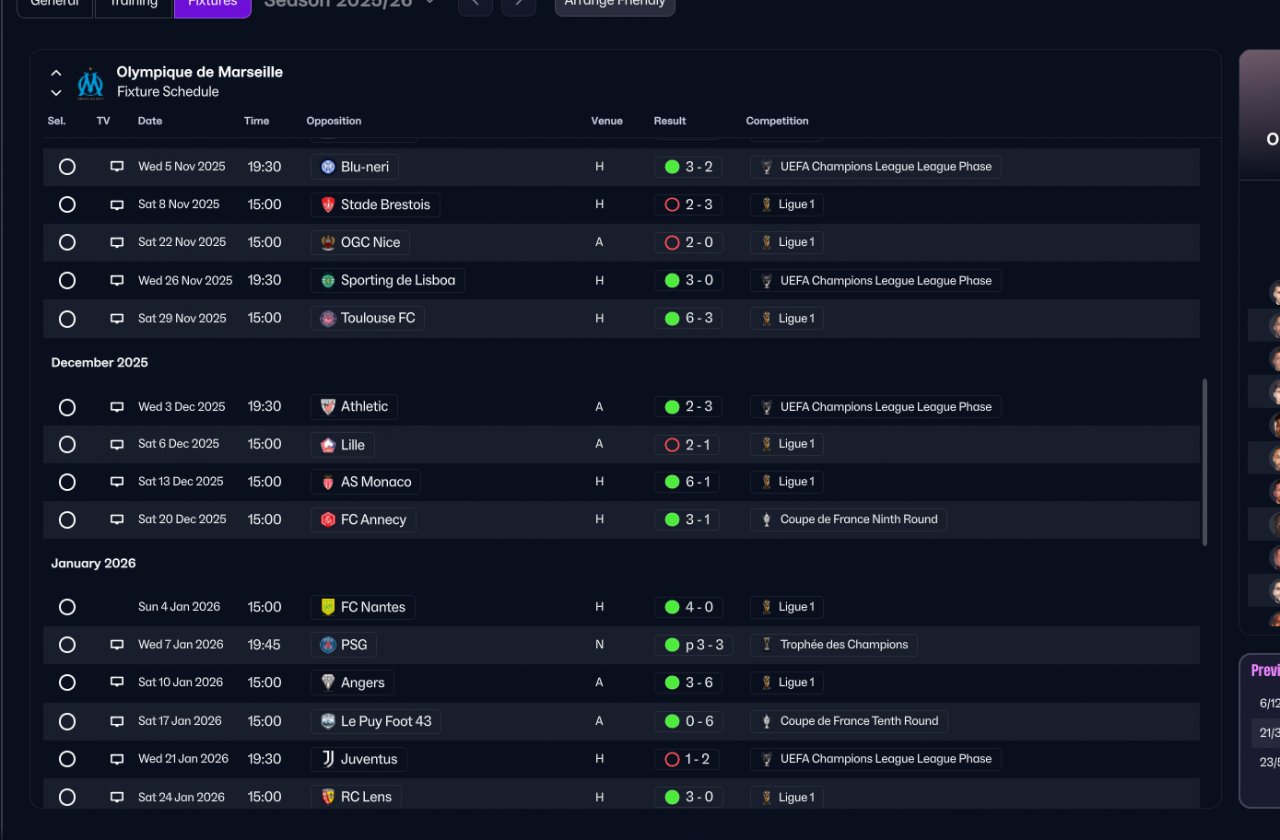This screenshot has height=840, width=1280.
Task: Select the Toulouse FC fixture radio button
Action: coord(67,319)
